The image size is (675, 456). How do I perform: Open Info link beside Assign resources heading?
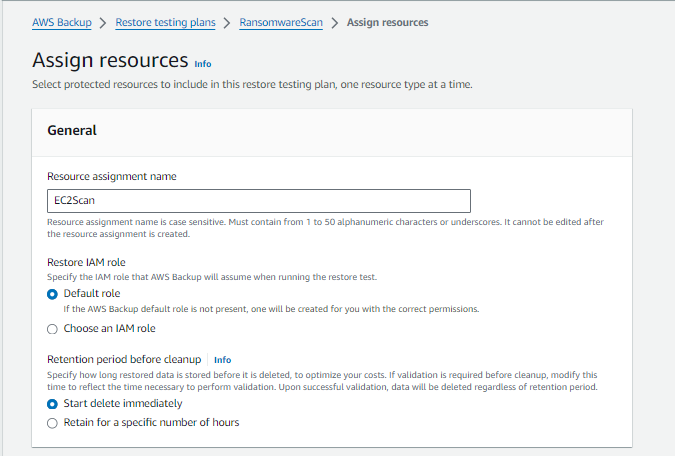coord(203,64)
